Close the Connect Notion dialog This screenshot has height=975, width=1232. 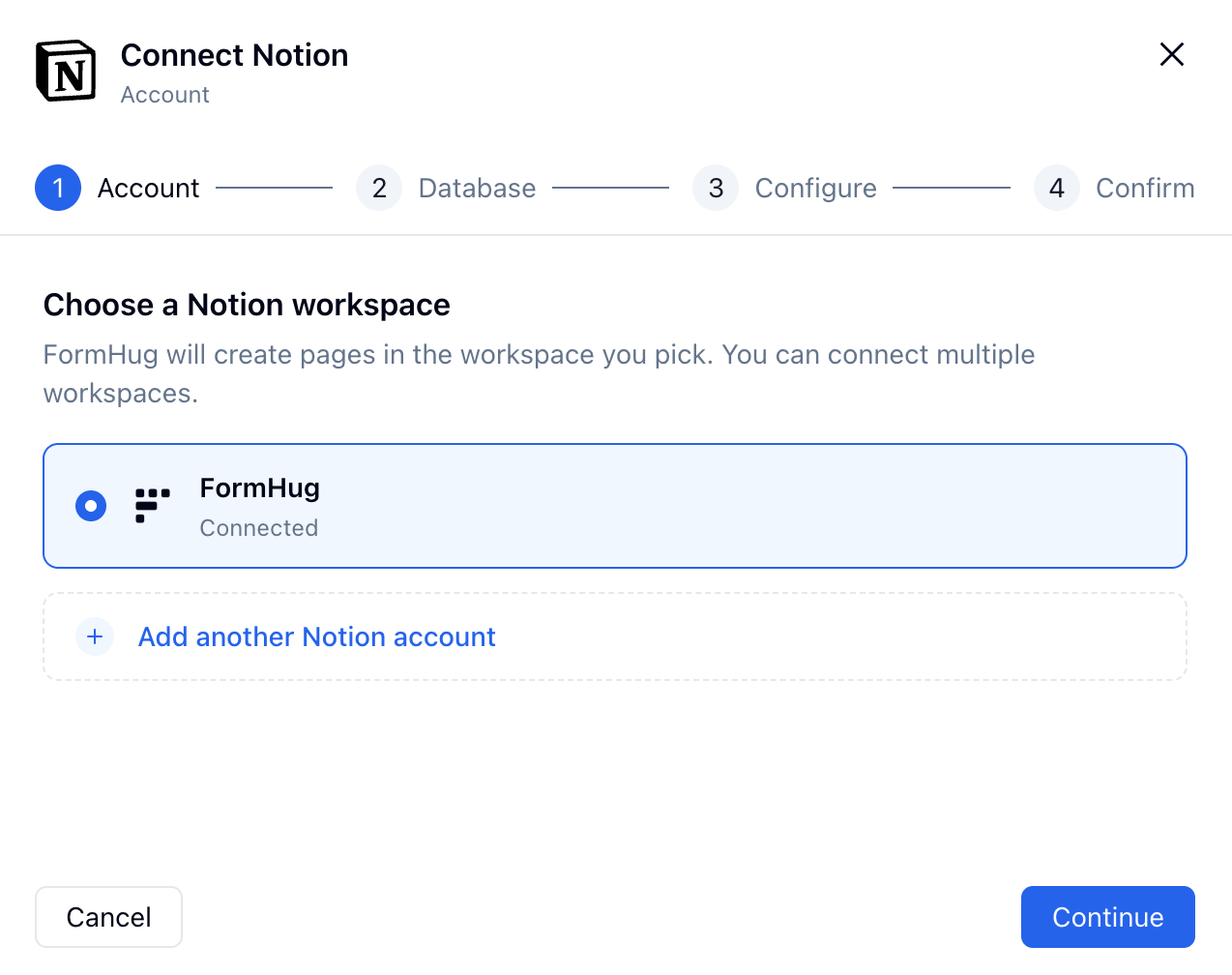[x=1171, y=54]
